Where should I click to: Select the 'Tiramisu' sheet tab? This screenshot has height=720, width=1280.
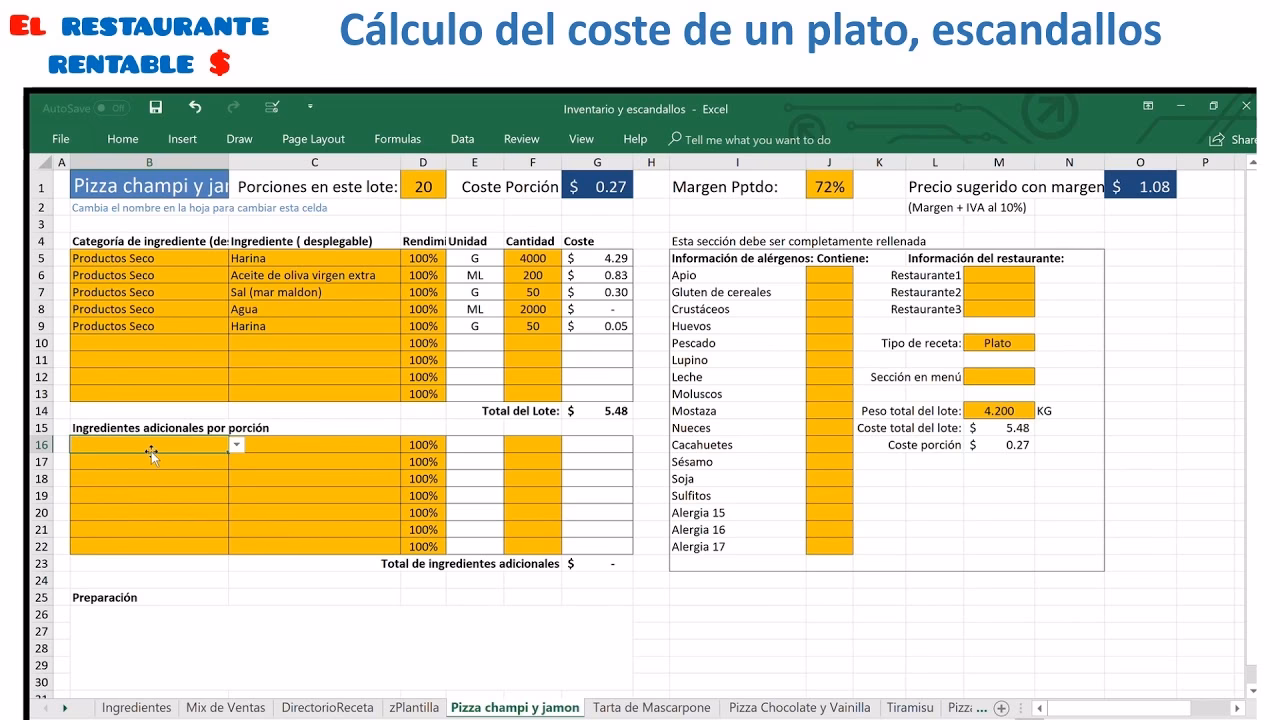pyautogui.click(x=911, y=707)
